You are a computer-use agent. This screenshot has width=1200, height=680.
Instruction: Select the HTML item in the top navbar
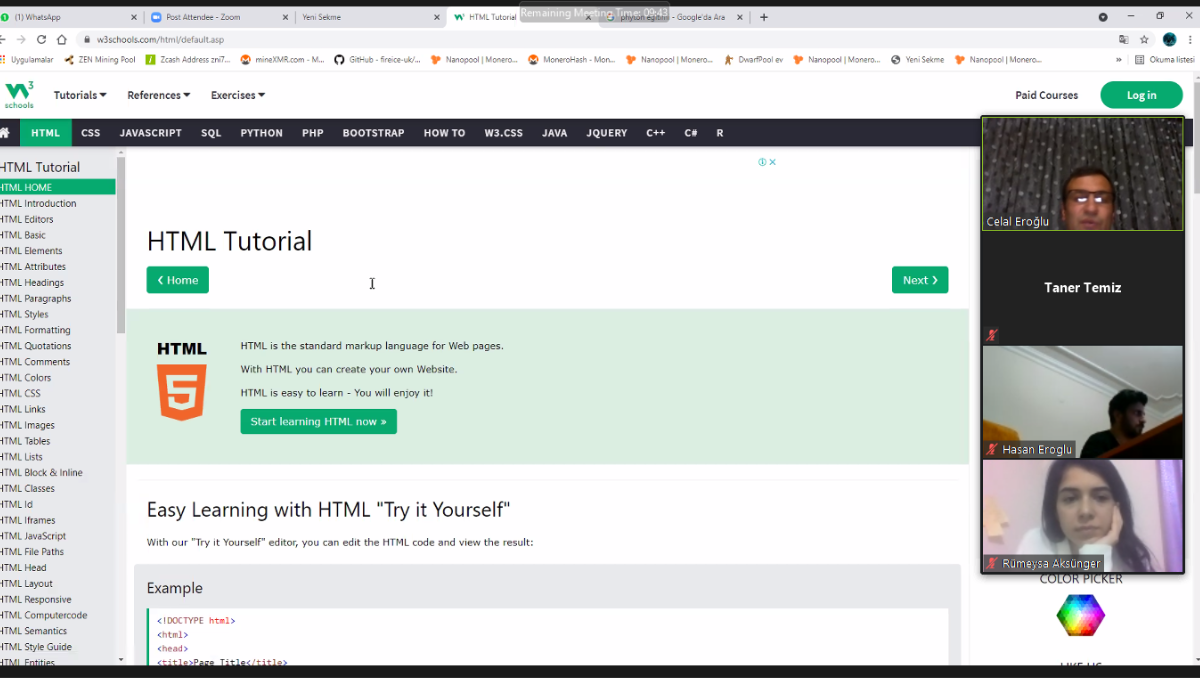(x=45, y=133)
